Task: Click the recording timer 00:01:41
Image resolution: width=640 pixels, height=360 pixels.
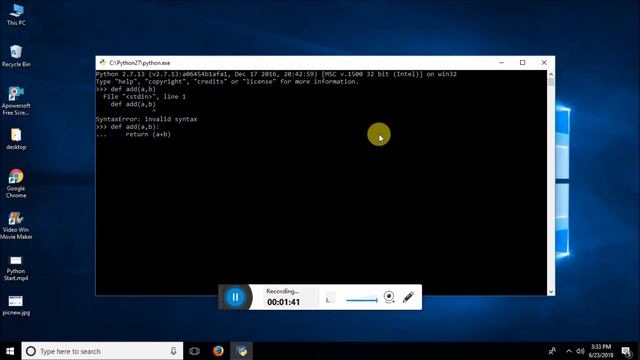Action: tap(283, 302)
